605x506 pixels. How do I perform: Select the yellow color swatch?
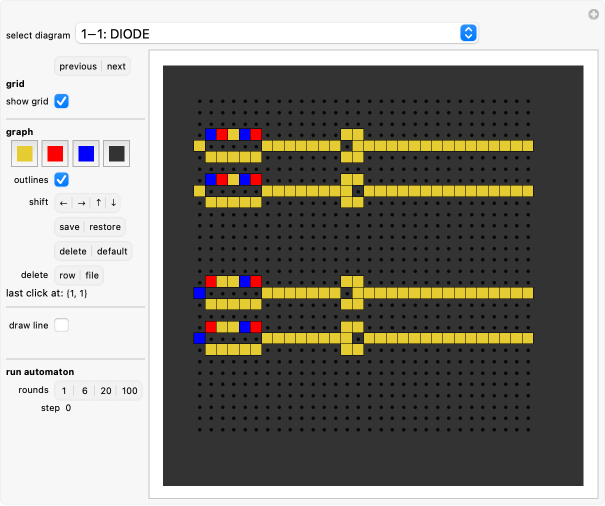pos(25,153)
